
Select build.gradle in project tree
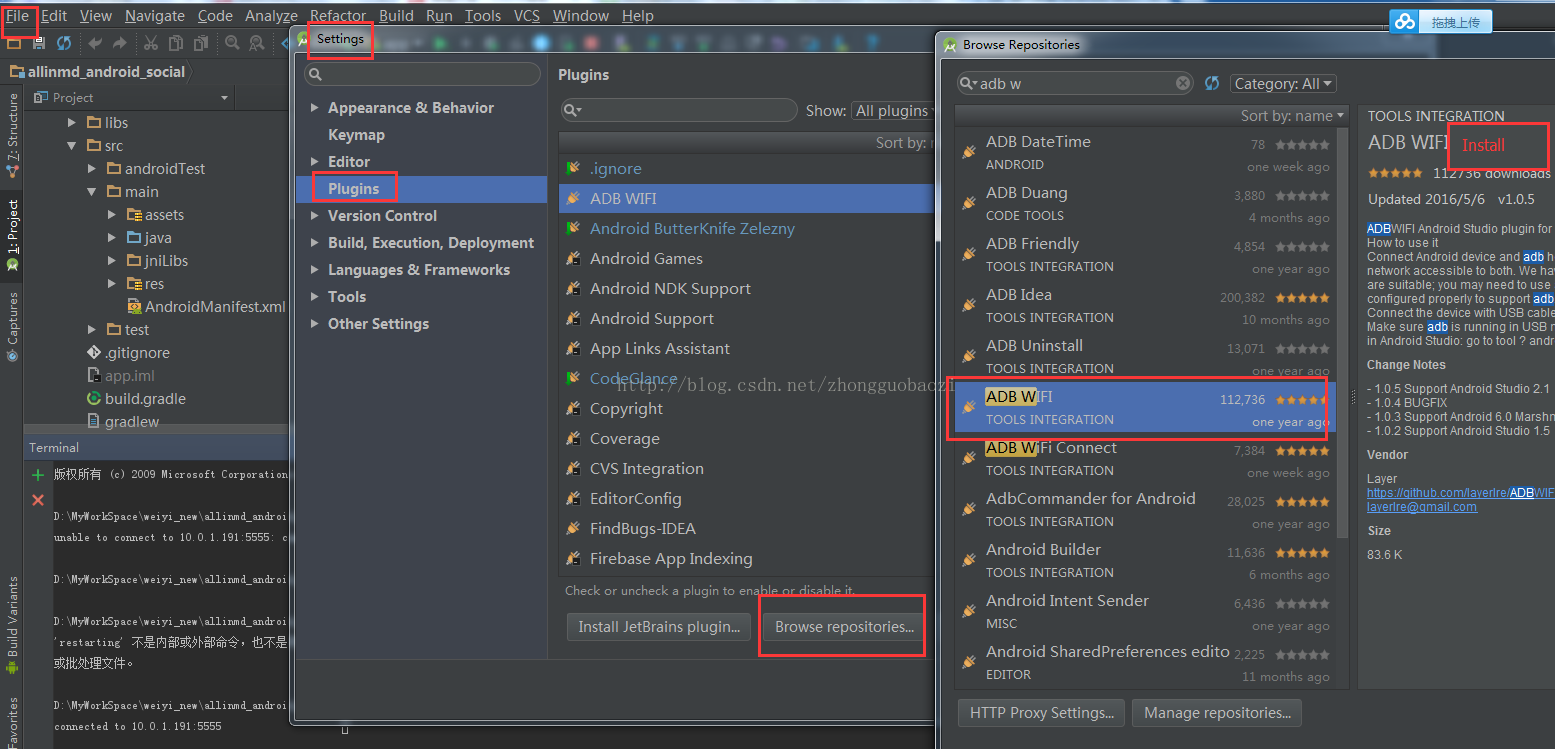136,399
